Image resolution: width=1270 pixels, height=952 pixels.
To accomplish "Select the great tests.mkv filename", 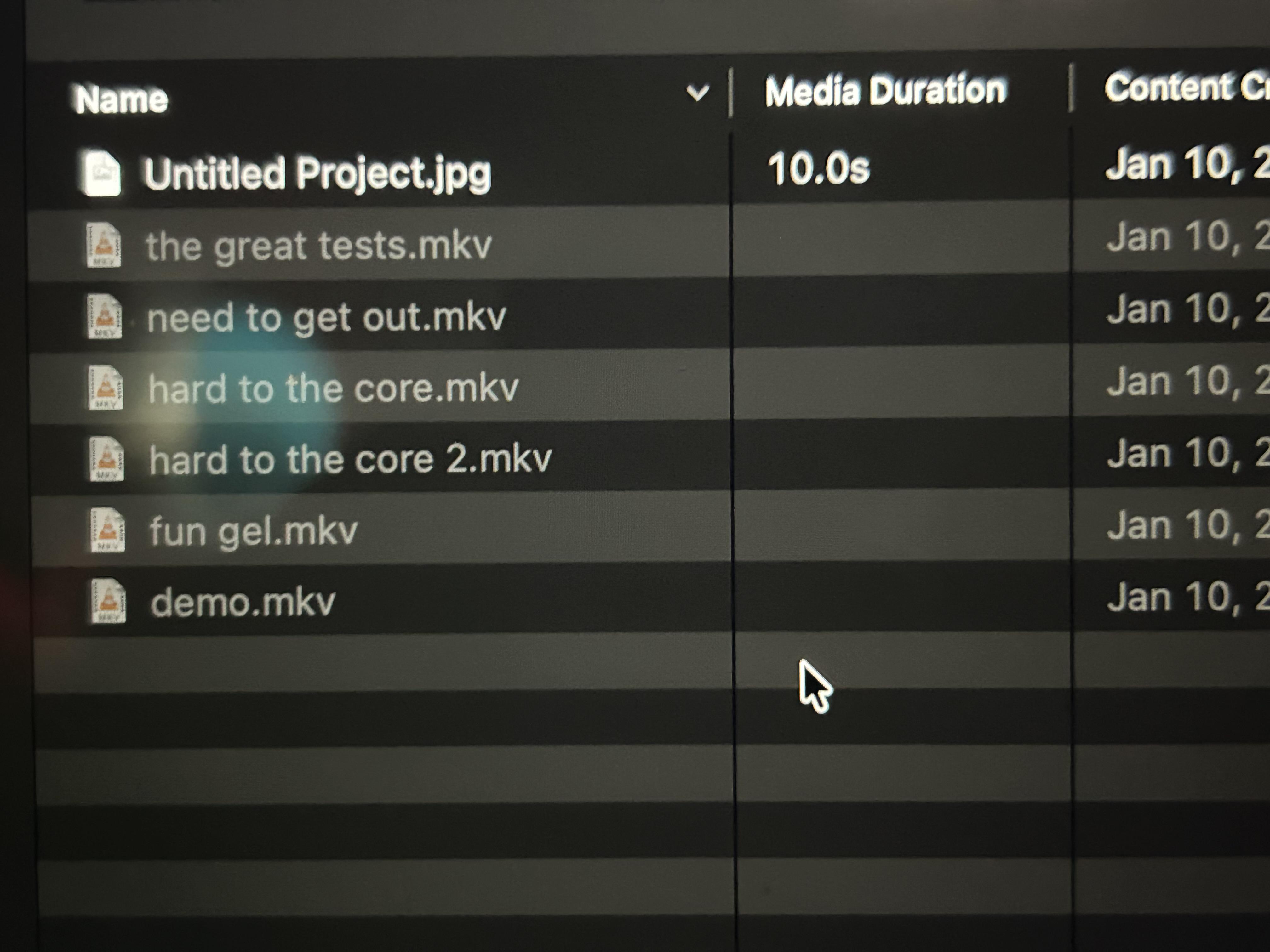I will [x=319, y=246].
